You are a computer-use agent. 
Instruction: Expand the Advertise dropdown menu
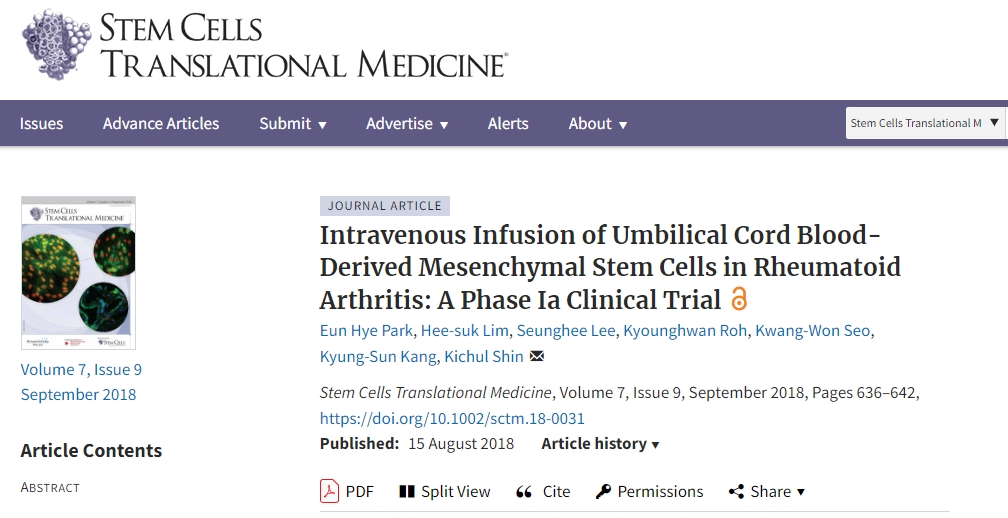407,124
